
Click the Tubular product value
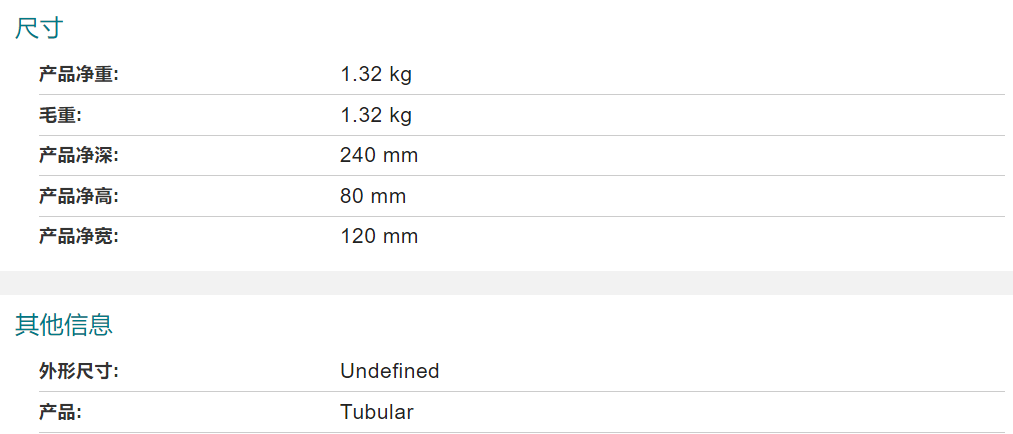(x=377, y=412)
